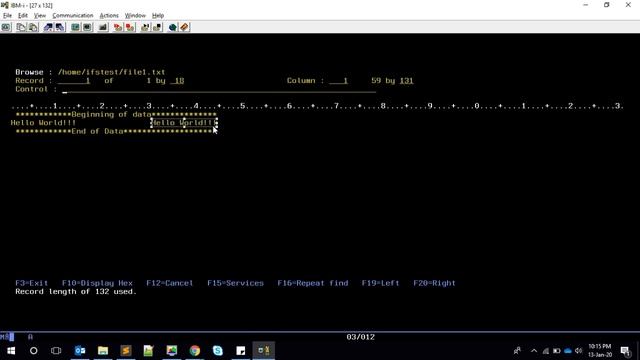Click the taskbar clock showing 10:15 PM
Screen dimensions: 640x360
[600, 351]
